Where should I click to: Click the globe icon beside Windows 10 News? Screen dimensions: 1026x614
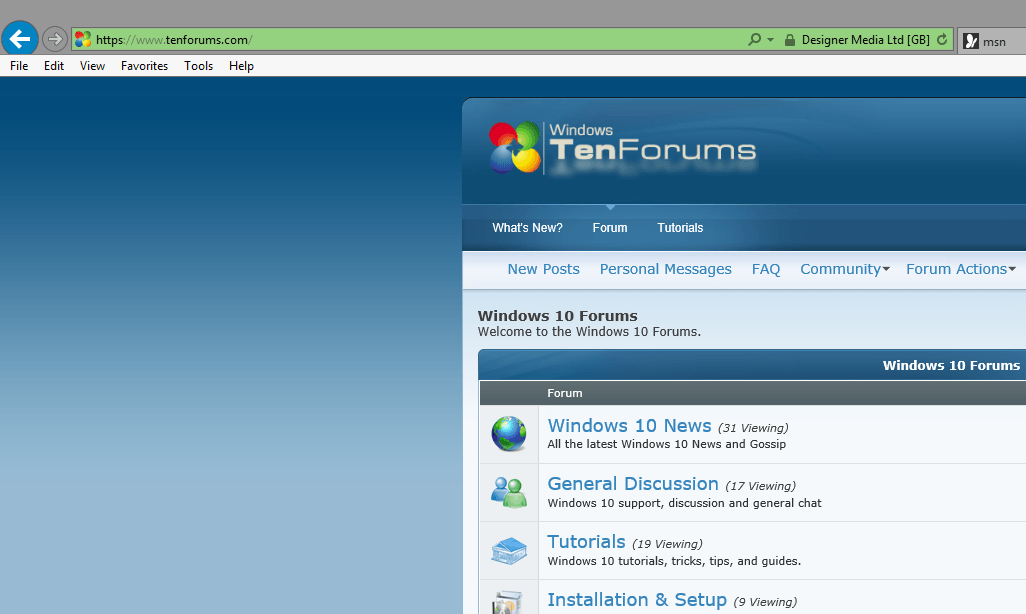tap(508, 433)
